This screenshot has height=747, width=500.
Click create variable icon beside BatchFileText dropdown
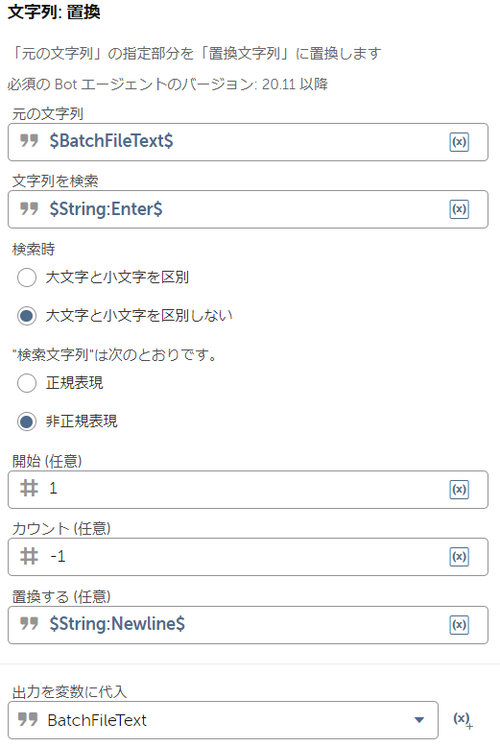coord(462,720)
